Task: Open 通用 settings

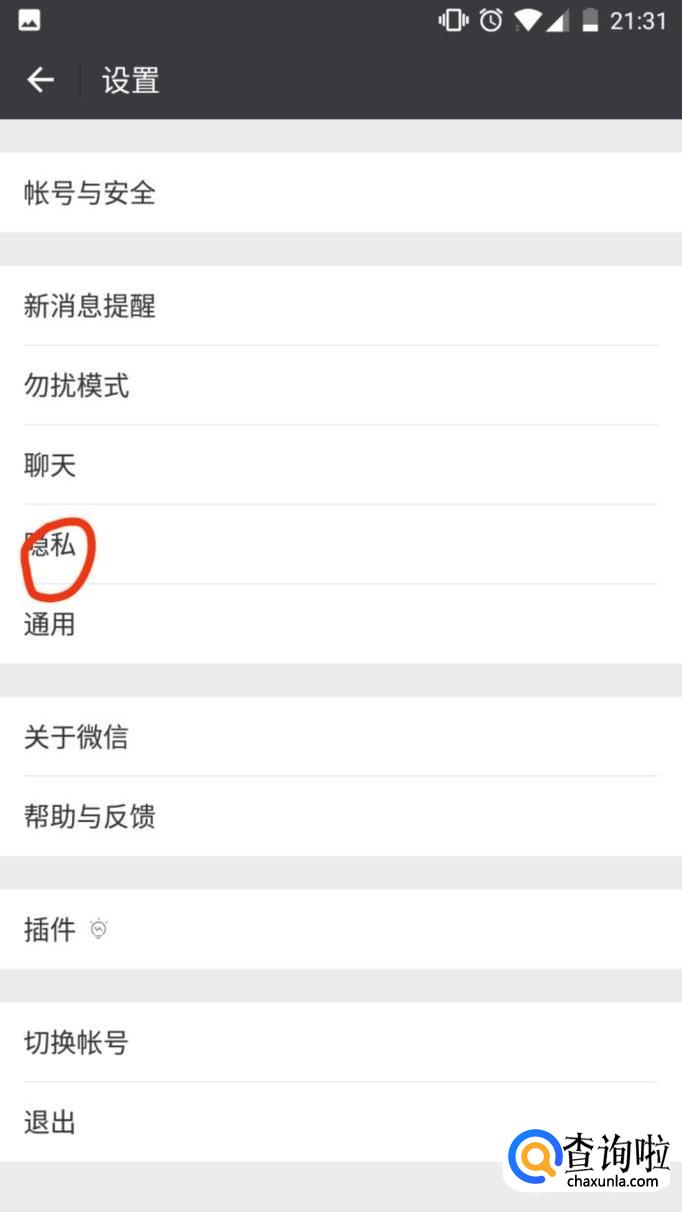Action: tap(341, 624)
